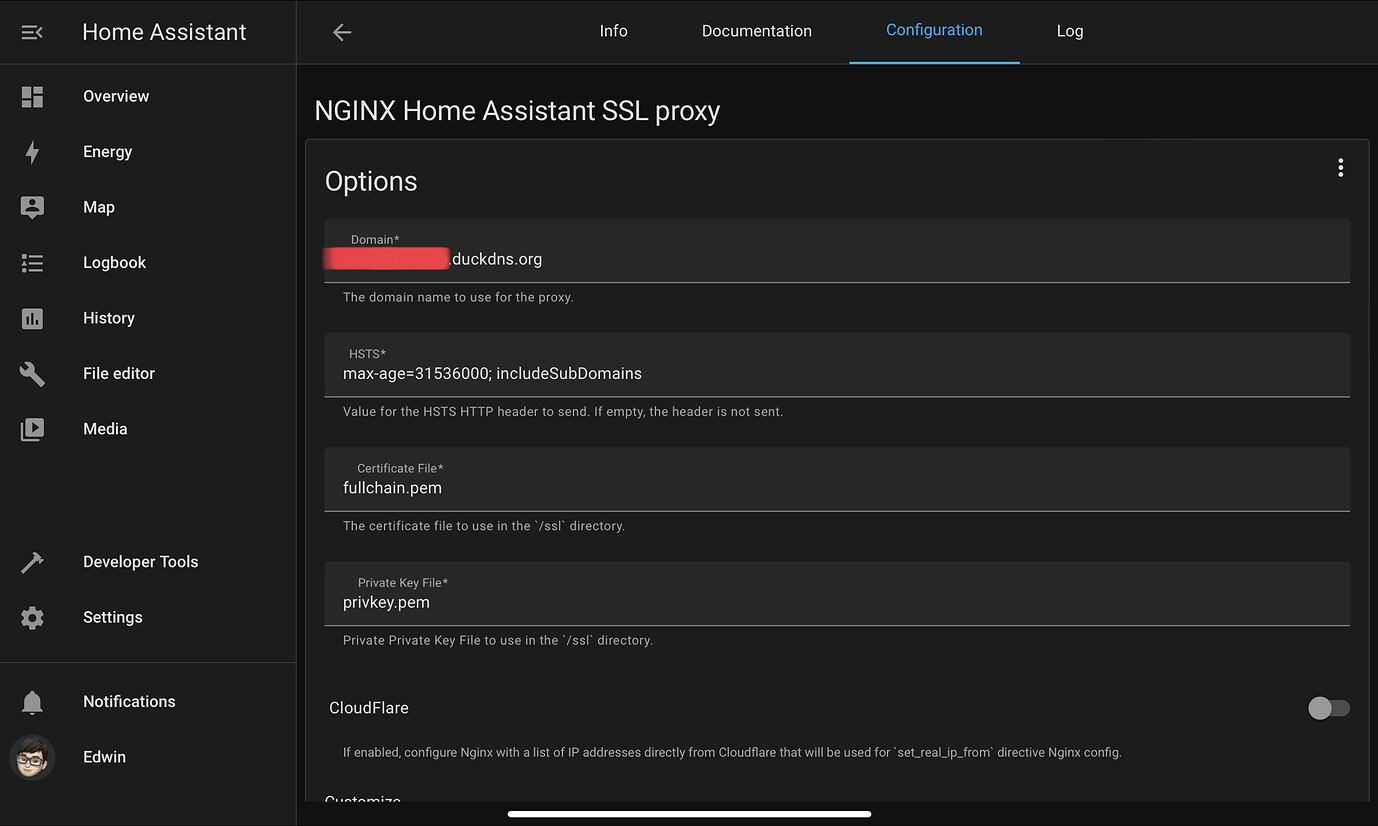
Task: Open Developer Tools
Action: click(x=140, y=561)
